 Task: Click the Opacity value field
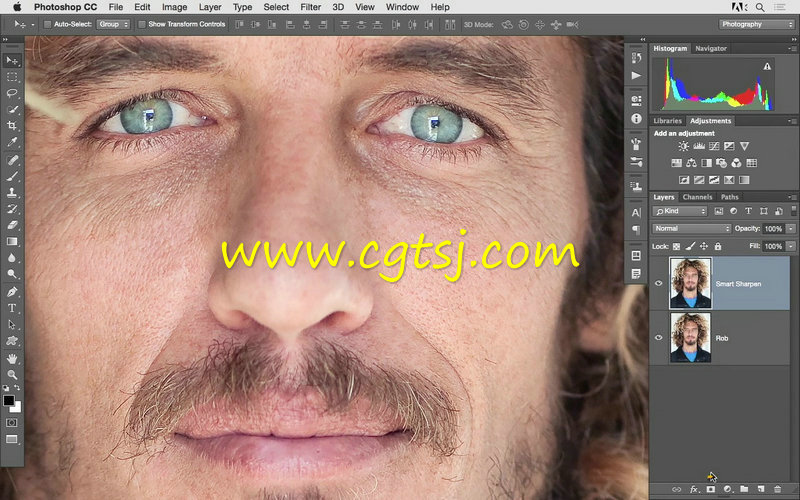[x=773, y=229]
